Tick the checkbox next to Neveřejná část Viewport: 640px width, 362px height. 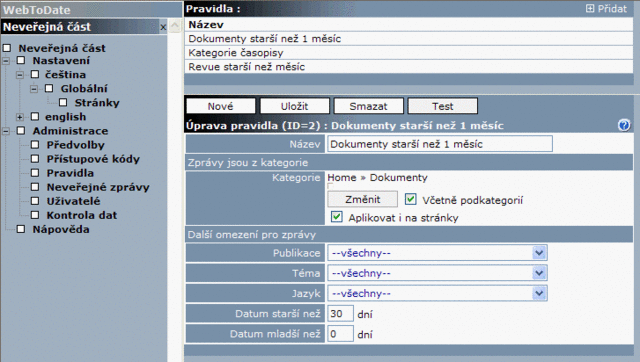tap(7, 48)
